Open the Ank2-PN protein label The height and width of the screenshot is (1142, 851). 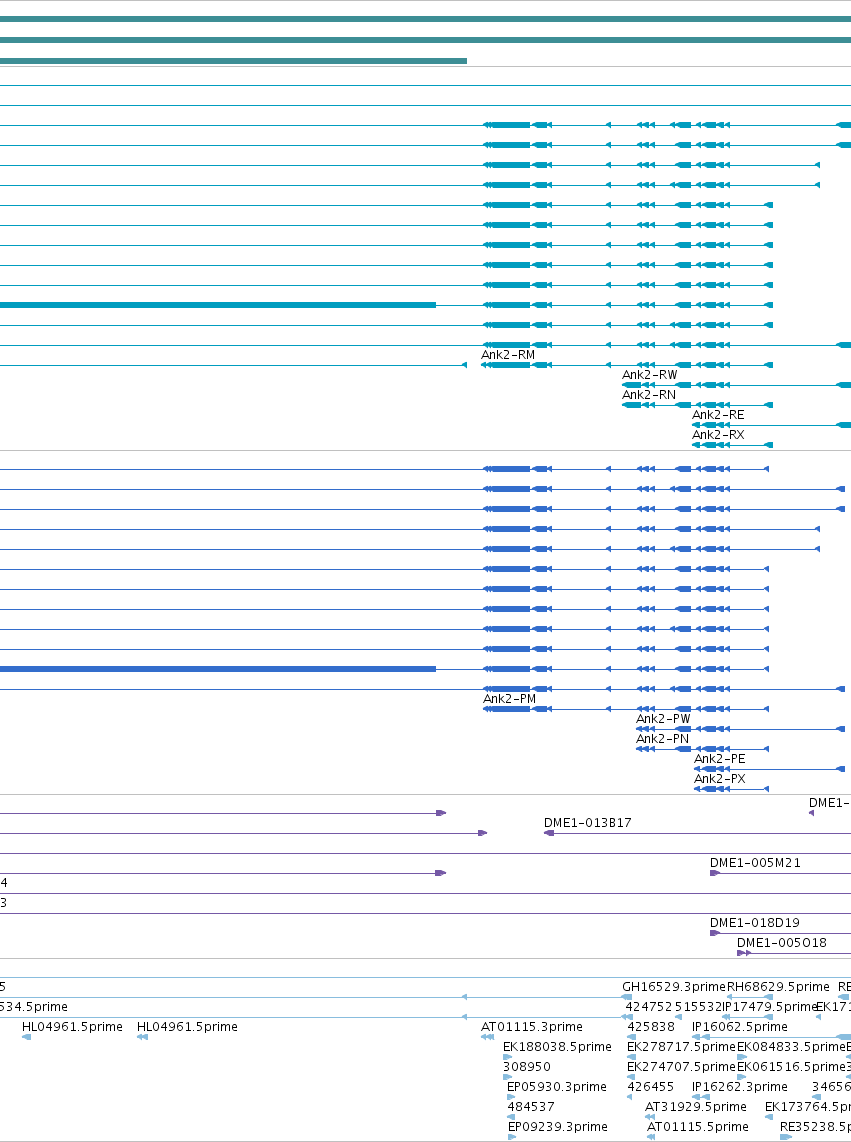tap(662, 739)
